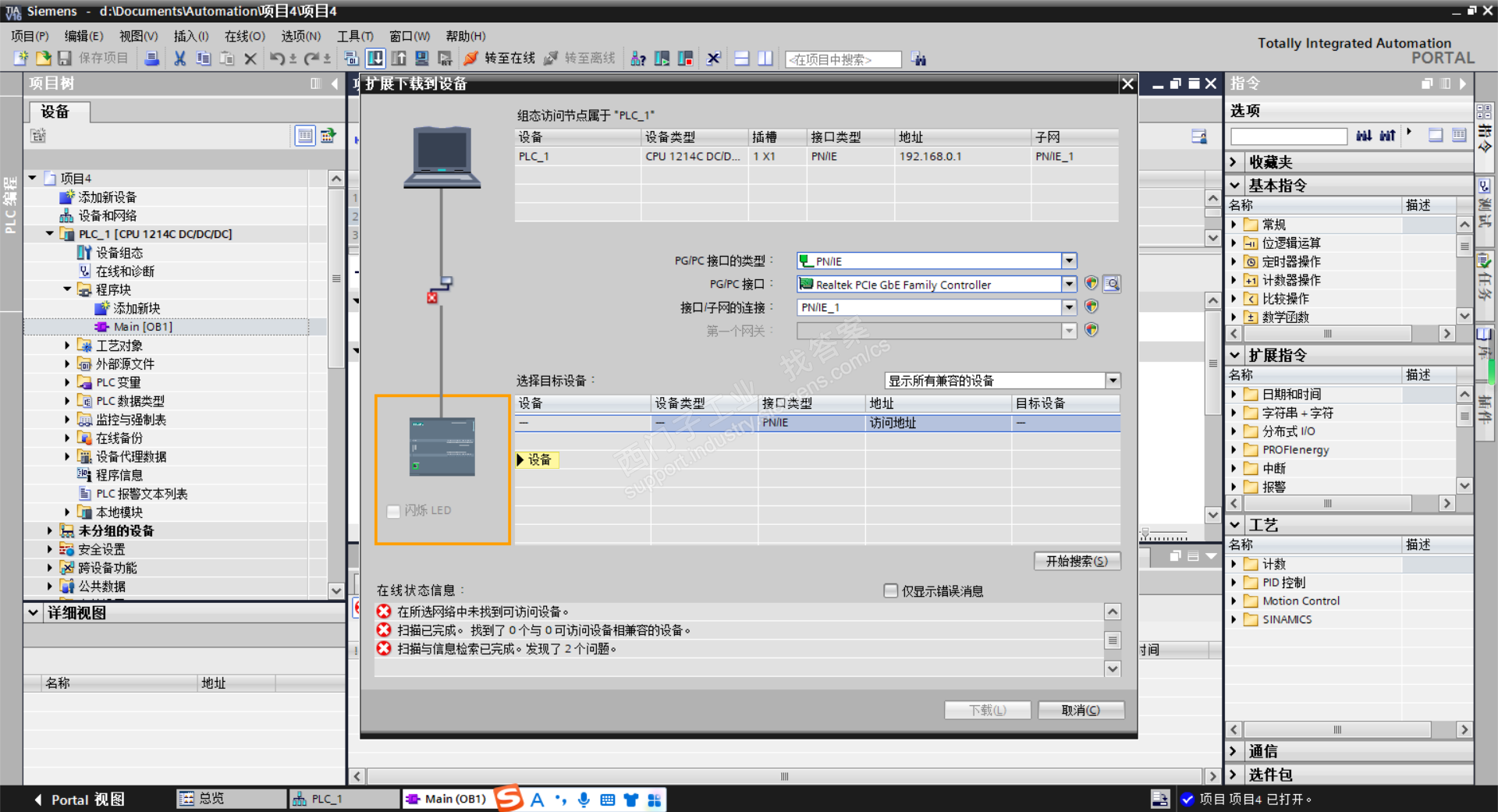Click the Upload from device icon
The height and width of the screenshot is (812, 1498).
(399, 59)
